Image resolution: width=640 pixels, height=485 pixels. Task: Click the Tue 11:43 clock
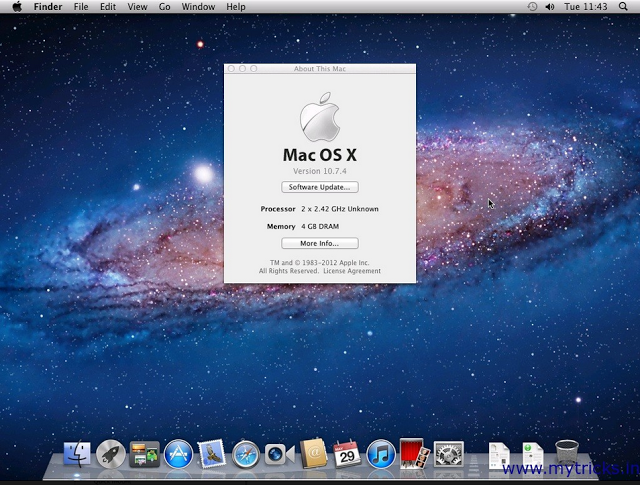(x=586, y=7)
